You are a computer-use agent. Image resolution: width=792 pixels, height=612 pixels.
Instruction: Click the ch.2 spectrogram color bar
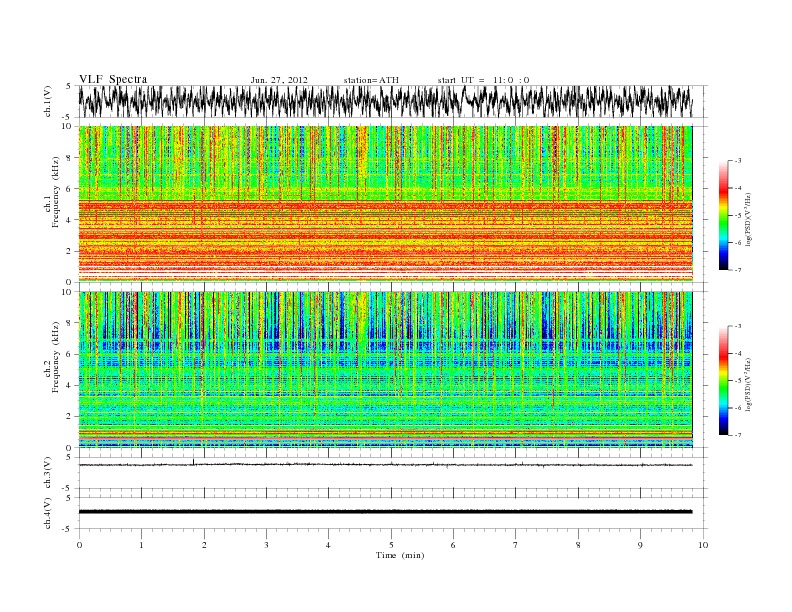[x=723, y=380]
